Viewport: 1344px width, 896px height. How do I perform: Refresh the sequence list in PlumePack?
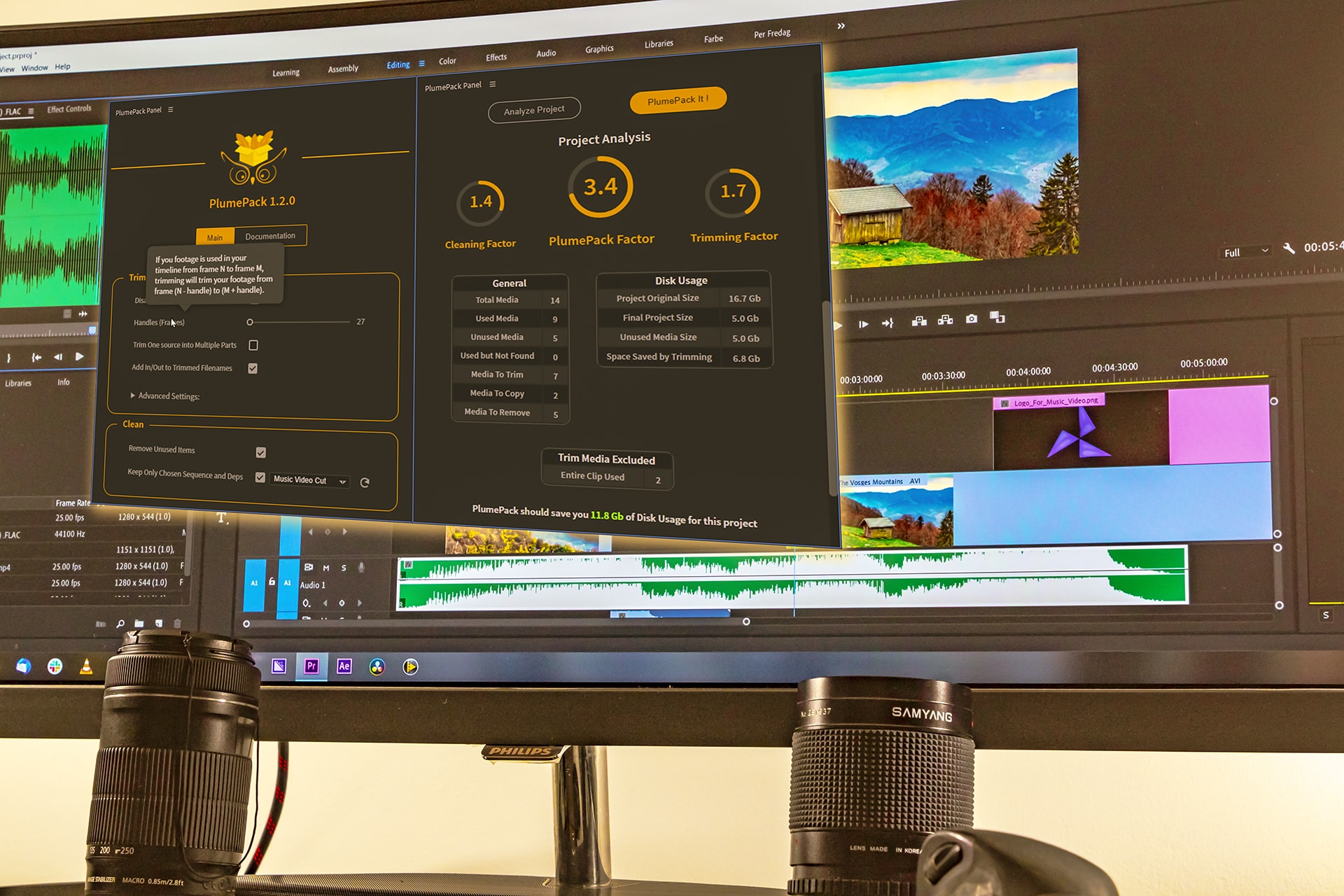point(365,482)
